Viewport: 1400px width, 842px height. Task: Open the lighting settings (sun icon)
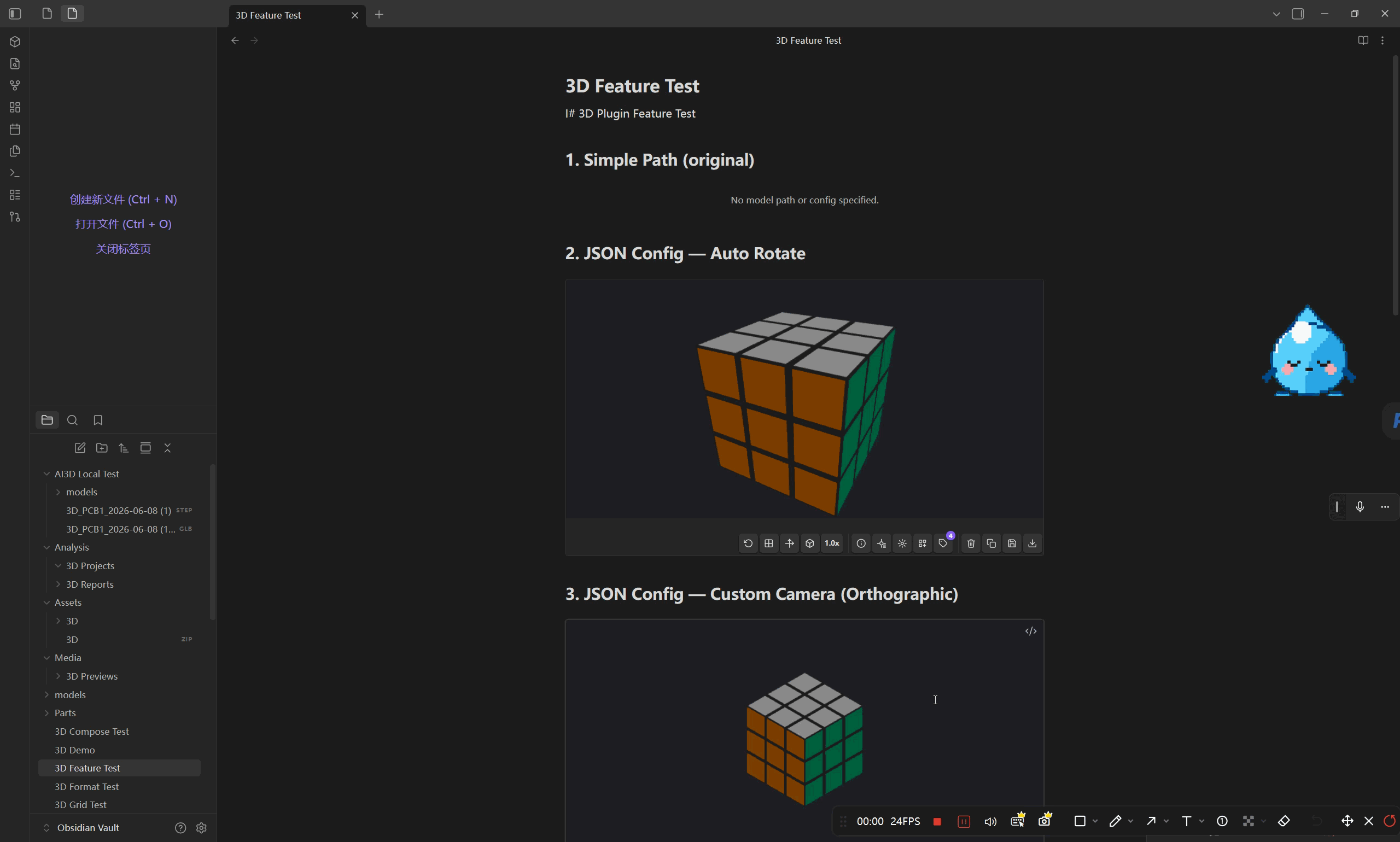902,543
